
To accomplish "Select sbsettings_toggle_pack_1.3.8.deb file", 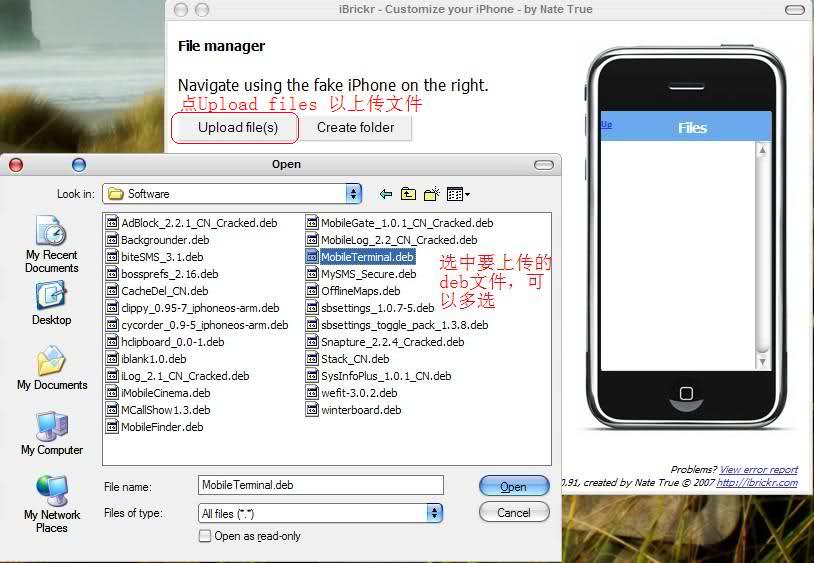I will pos(398,325).
